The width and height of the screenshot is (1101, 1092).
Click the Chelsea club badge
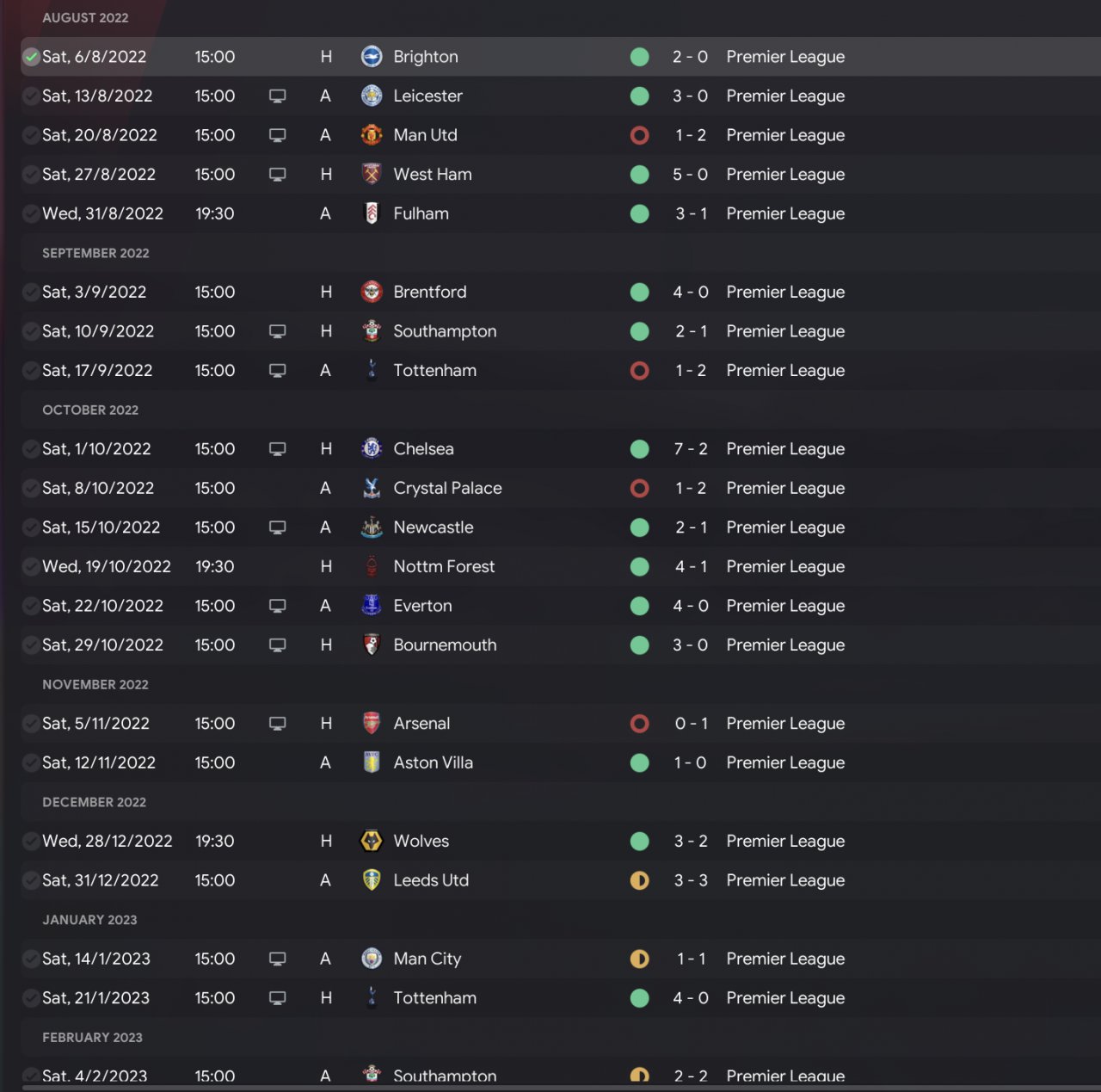point(372,449)
